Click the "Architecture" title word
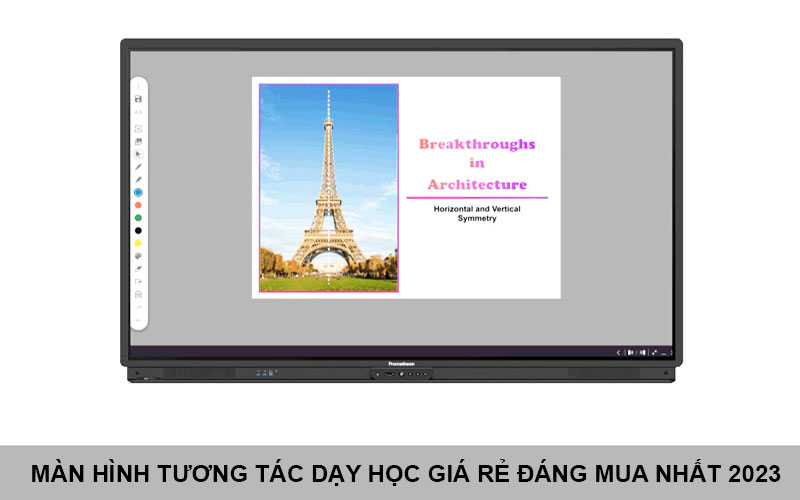The image size is (800, 500). pos(477,184)
